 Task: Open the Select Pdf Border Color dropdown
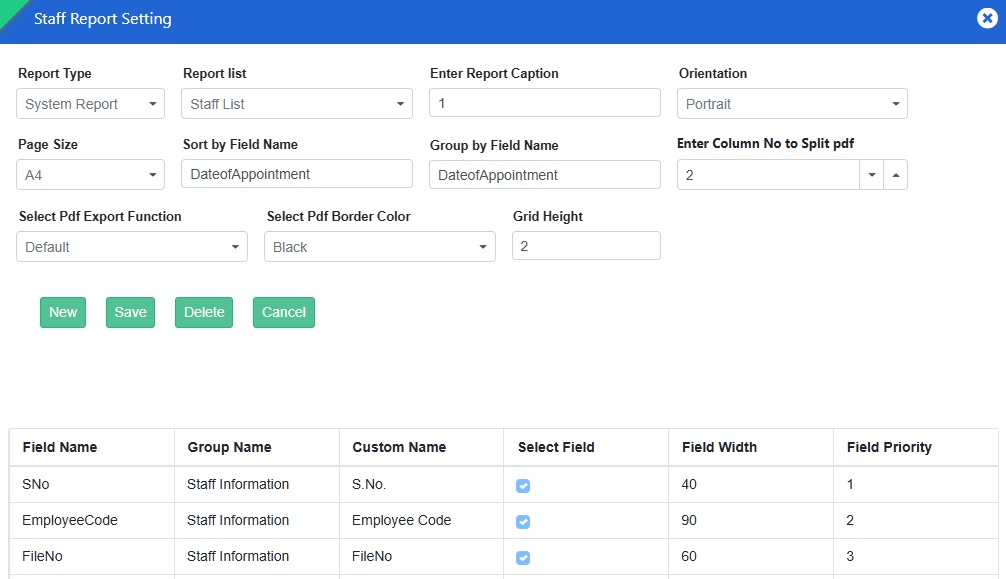tap(380, 247)
